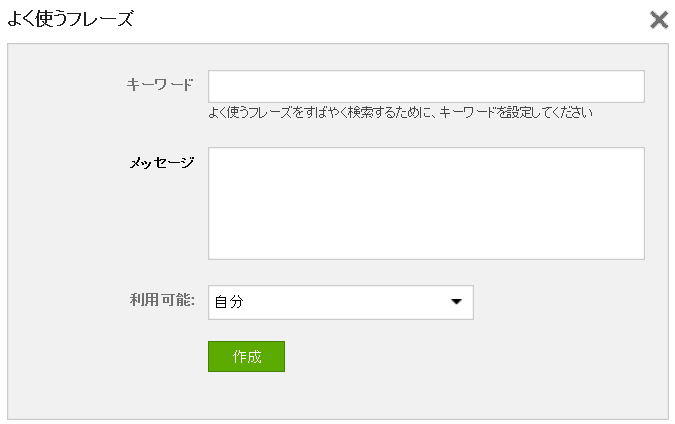
Task: Click the キーワード field label
Action: click(x=160, y=84)
